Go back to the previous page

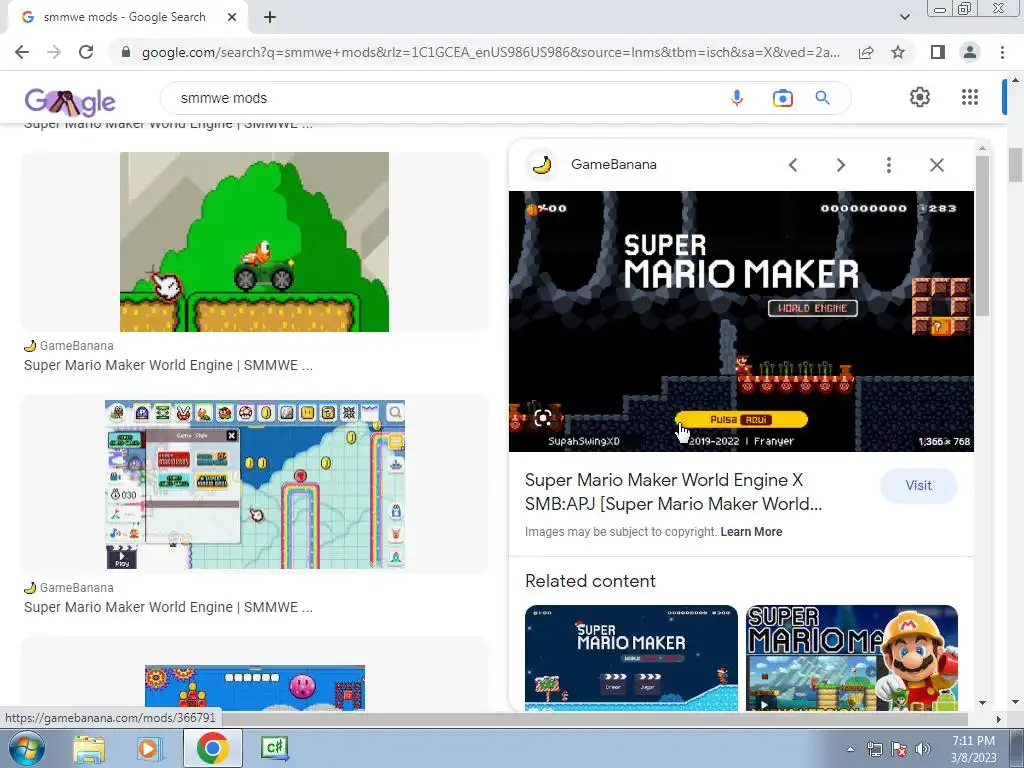point(22,52)
